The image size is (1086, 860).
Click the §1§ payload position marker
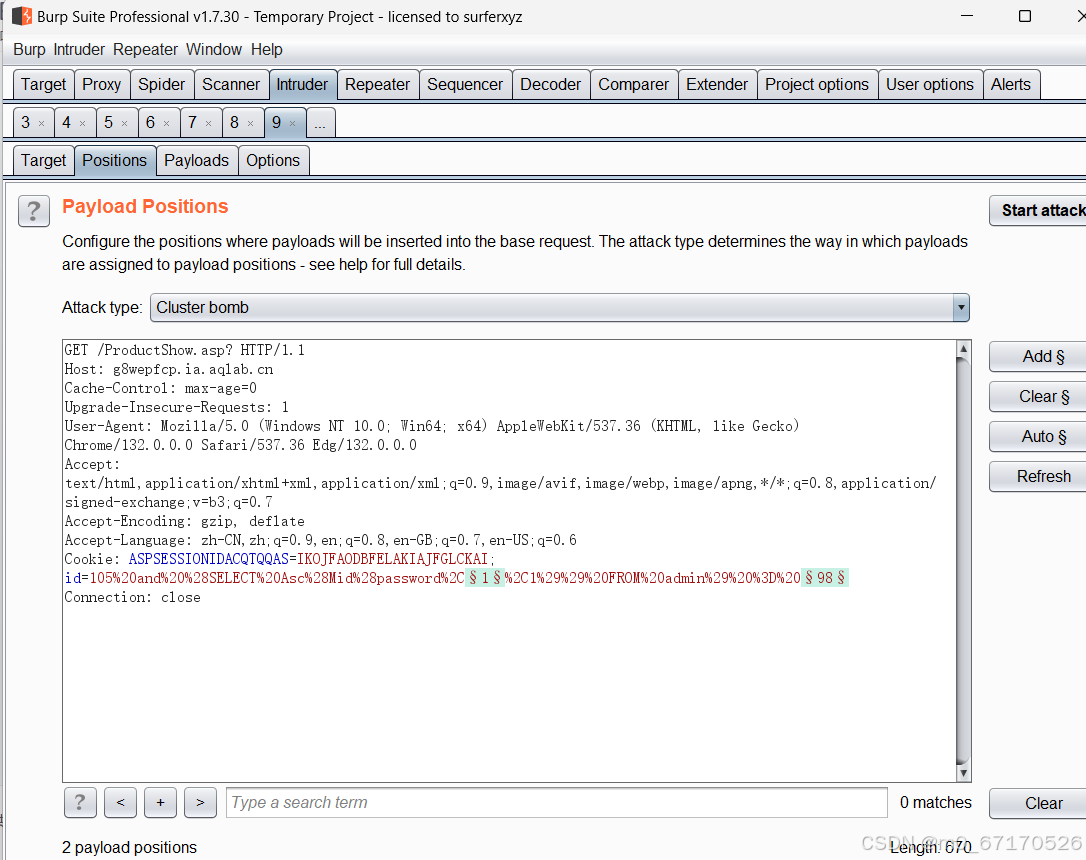[485, 578]
